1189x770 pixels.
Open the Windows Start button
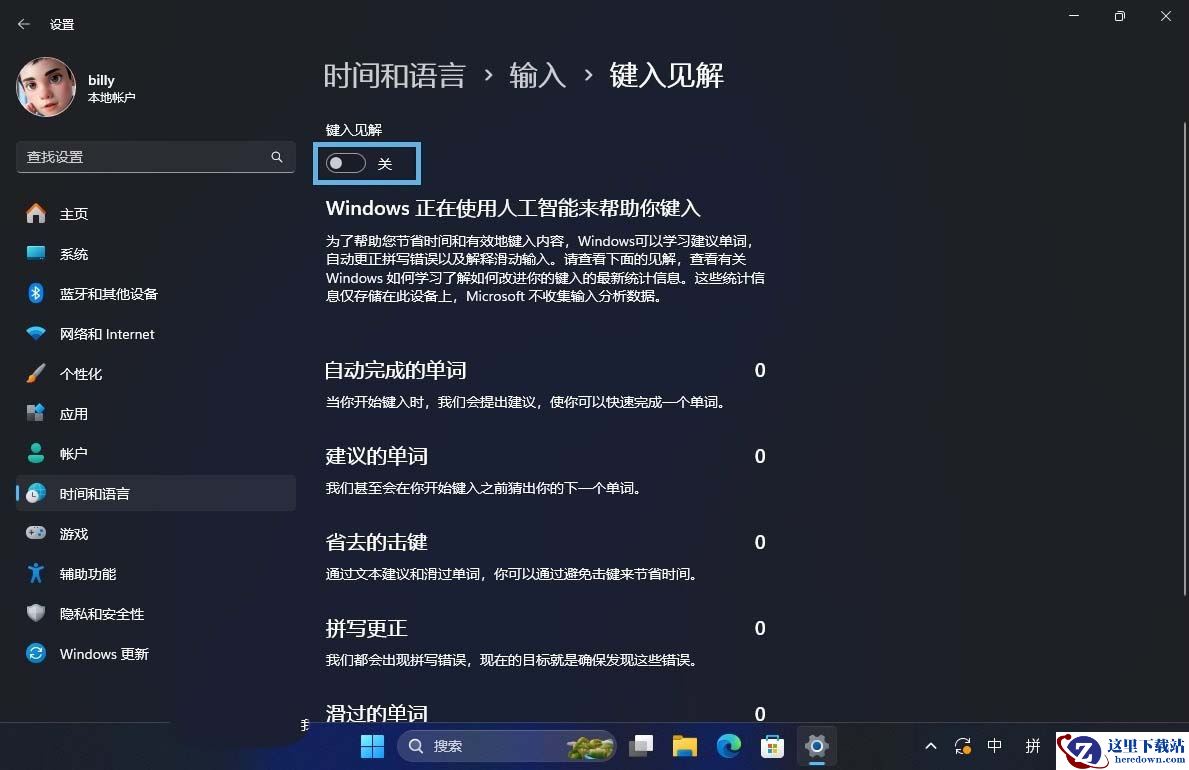pos(372,746)
